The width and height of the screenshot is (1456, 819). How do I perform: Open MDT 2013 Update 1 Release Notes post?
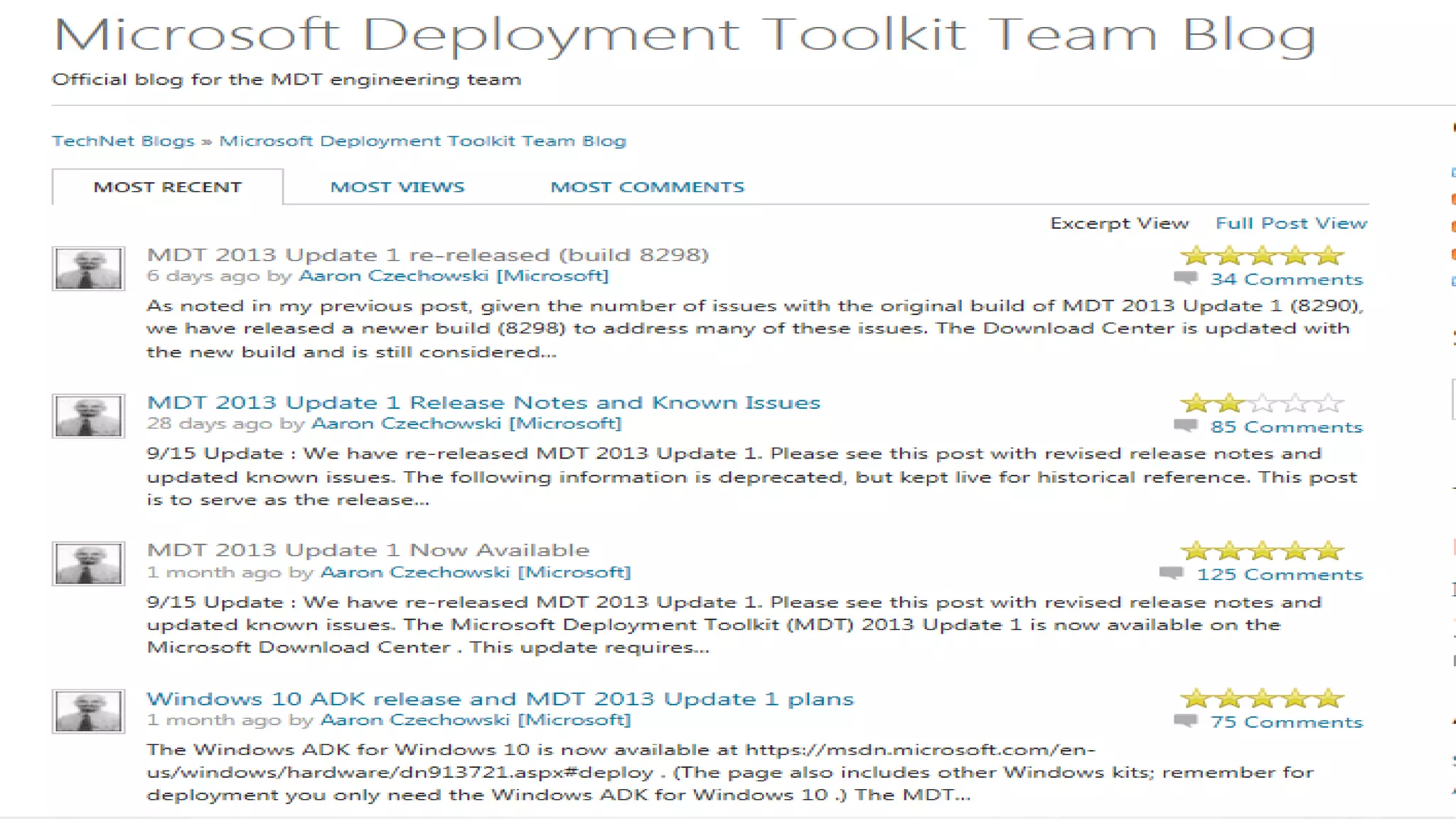coord(483,402)
